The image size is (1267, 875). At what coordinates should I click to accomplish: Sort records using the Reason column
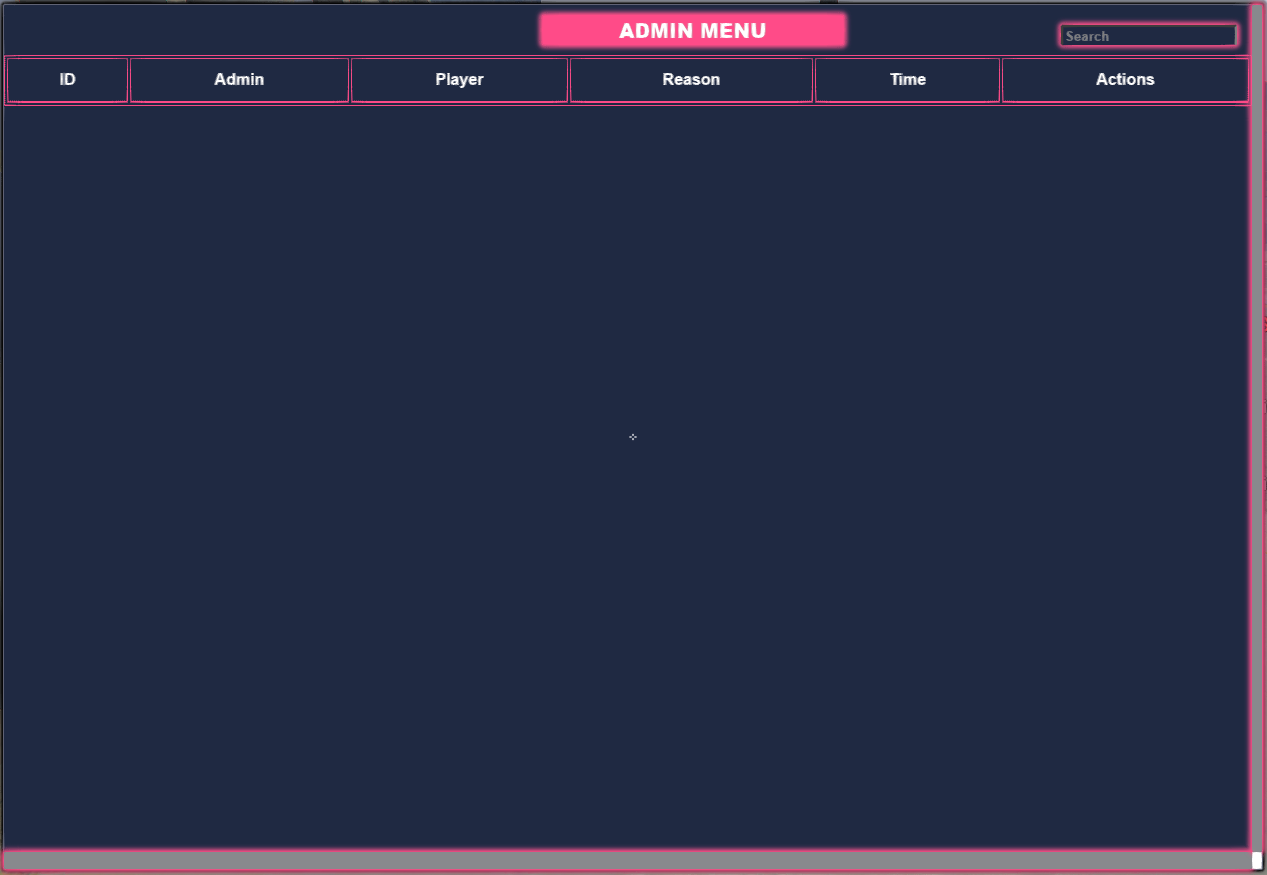[690, 79]
